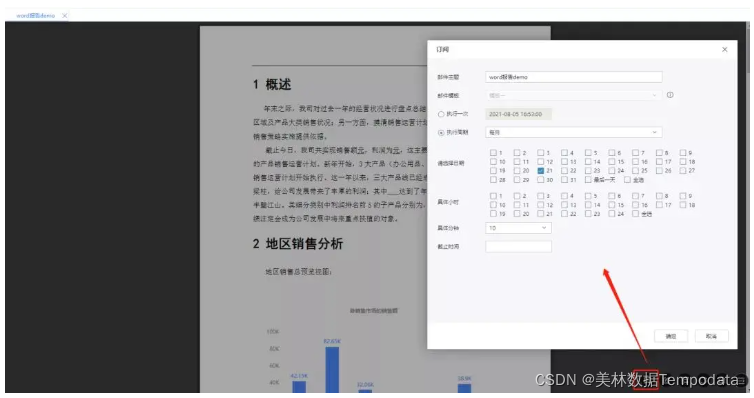
Task: Check day 27 in the date selection grid
Action: tap(683, 171)
